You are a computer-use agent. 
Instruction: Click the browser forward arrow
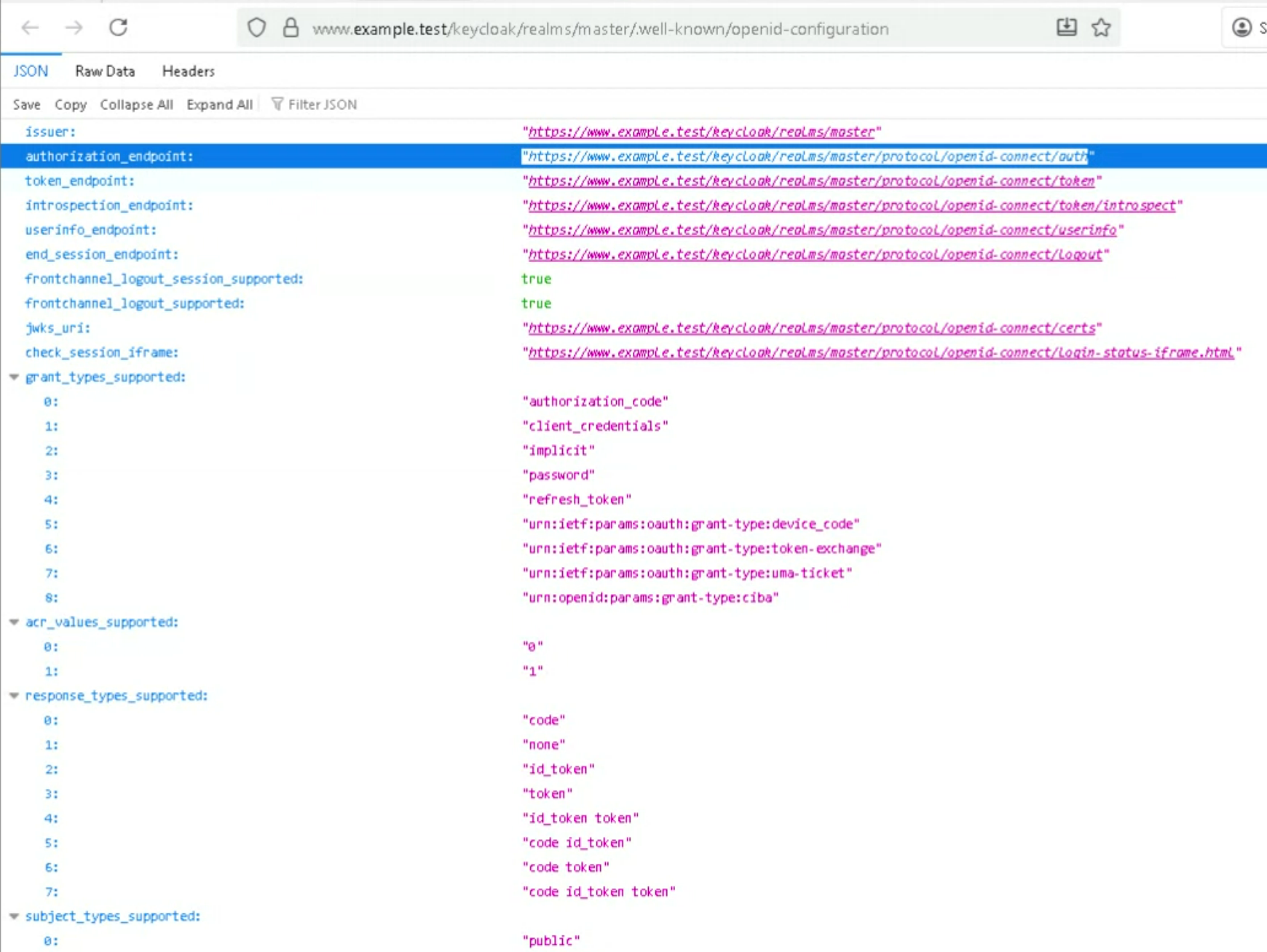[74, 28]
